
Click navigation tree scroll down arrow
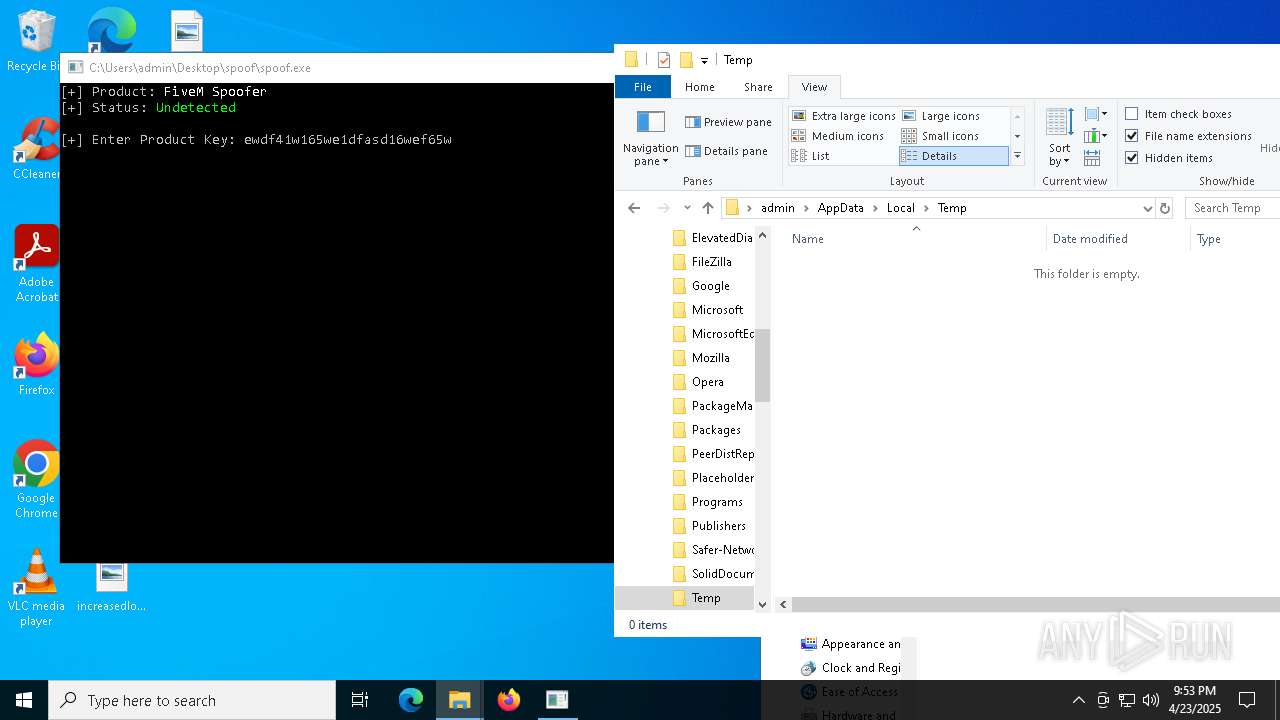[763, 604]
